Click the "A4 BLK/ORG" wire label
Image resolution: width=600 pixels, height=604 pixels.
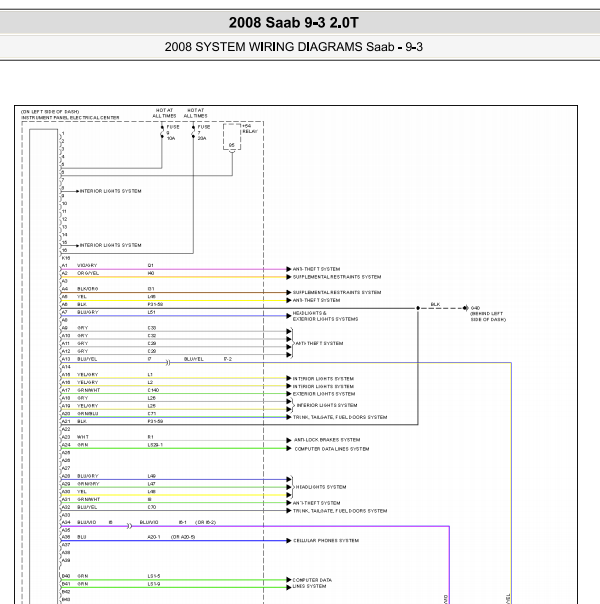[80, 289]
